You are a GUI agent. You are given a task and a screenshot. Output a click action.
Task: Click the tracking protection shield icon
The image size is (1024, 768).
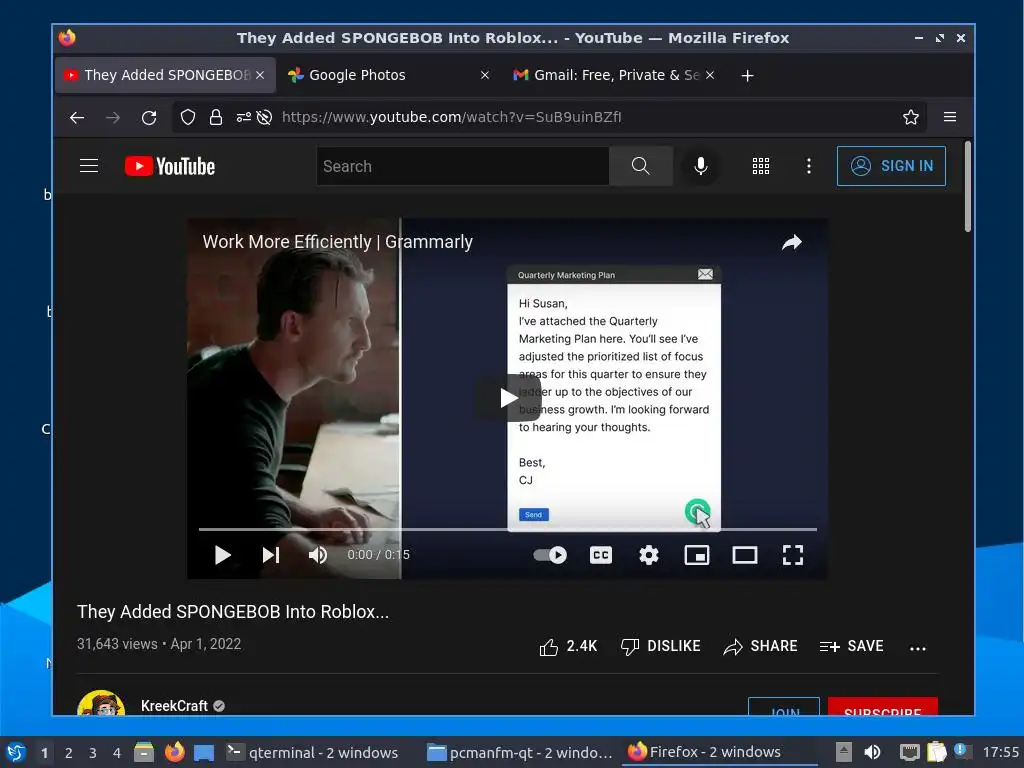coord(188,118)
